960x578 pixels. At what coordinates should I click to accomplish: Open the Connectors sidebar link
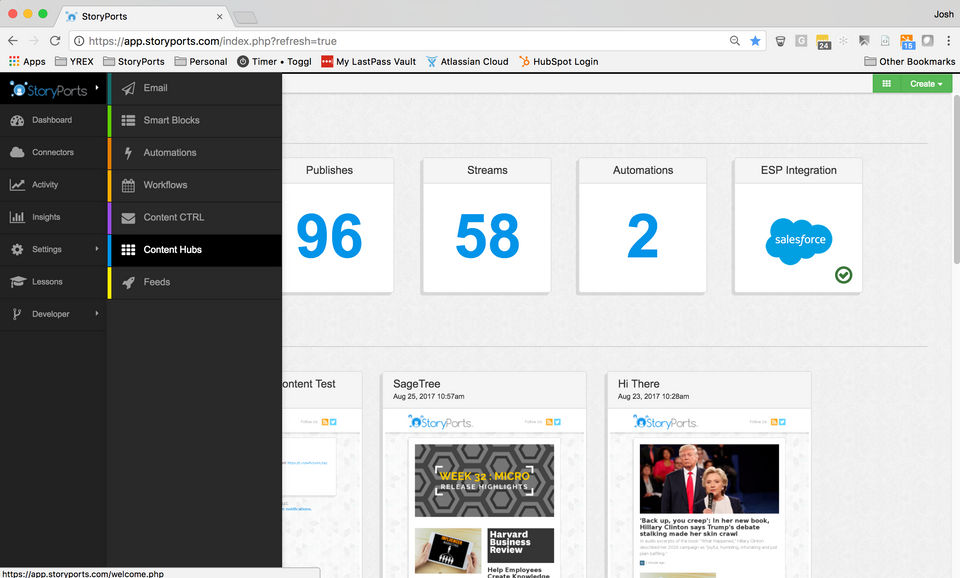tap(53, 152)
